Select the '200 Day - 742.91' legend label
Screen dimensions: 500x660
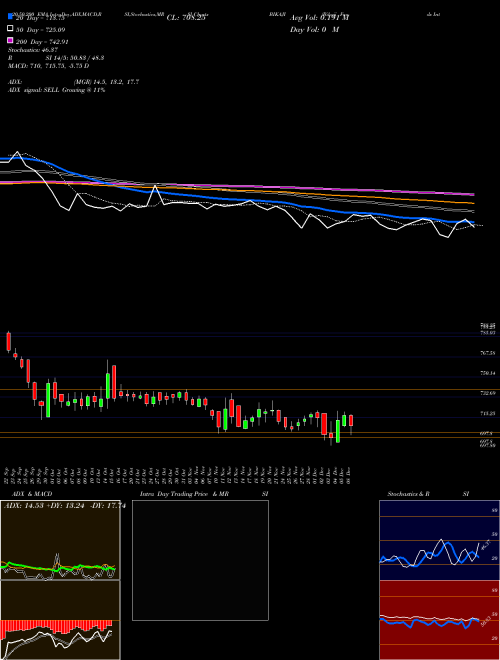coord(42,42)
